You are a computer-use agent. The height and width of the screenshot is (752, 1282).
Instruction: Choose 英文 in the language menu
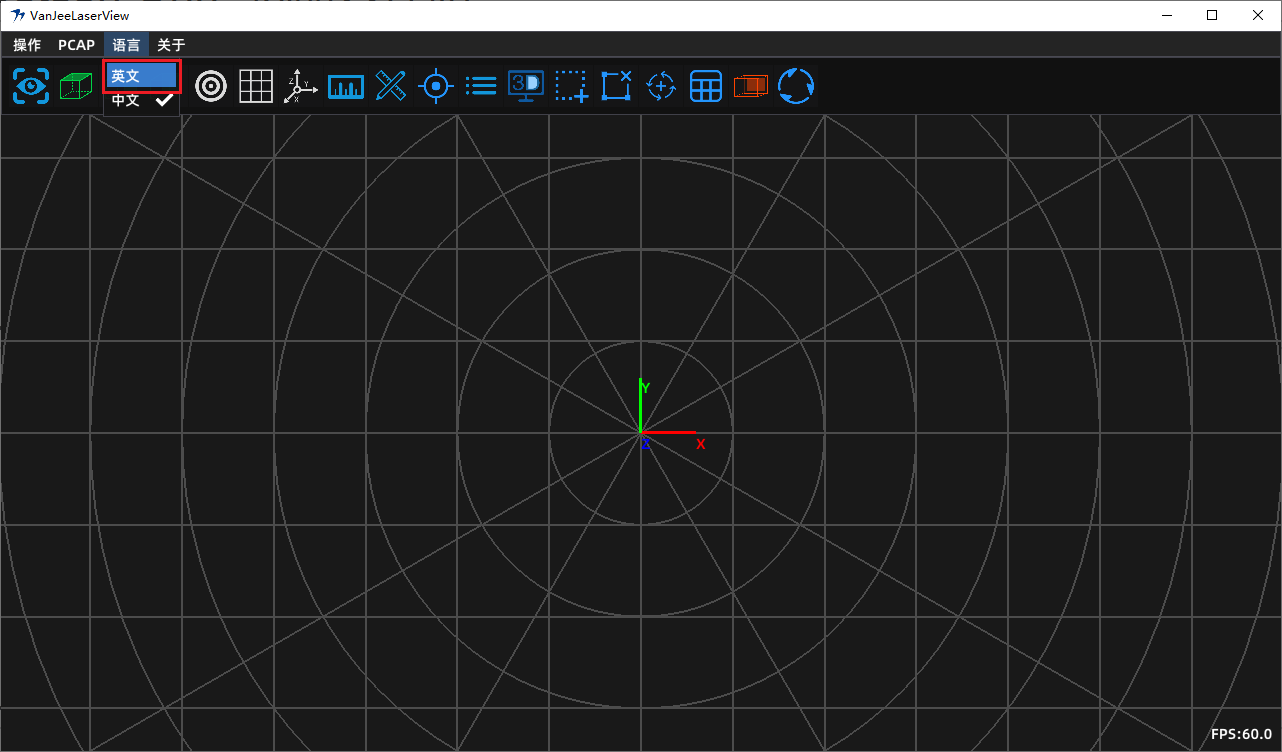coord(141,76)
